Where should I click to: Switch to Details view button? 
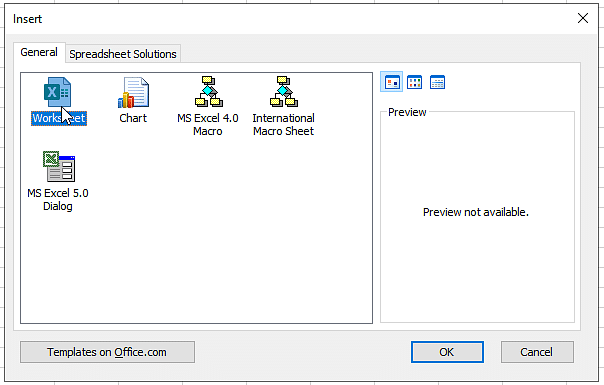pos(437,82)
